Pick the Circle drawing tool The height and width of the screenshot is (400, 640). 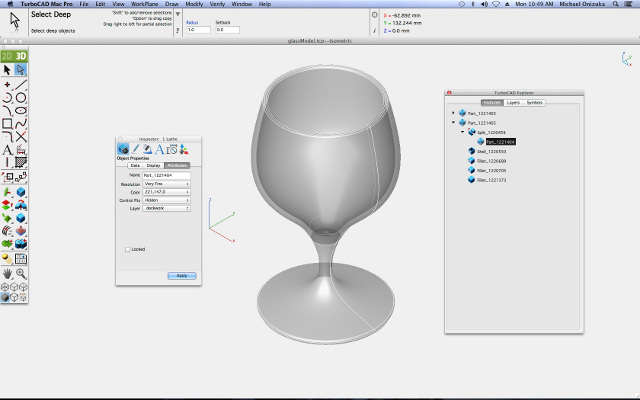point(21,97)
